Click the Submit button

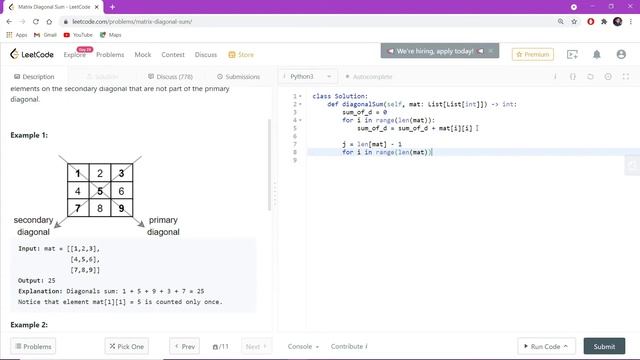(604, 347)
